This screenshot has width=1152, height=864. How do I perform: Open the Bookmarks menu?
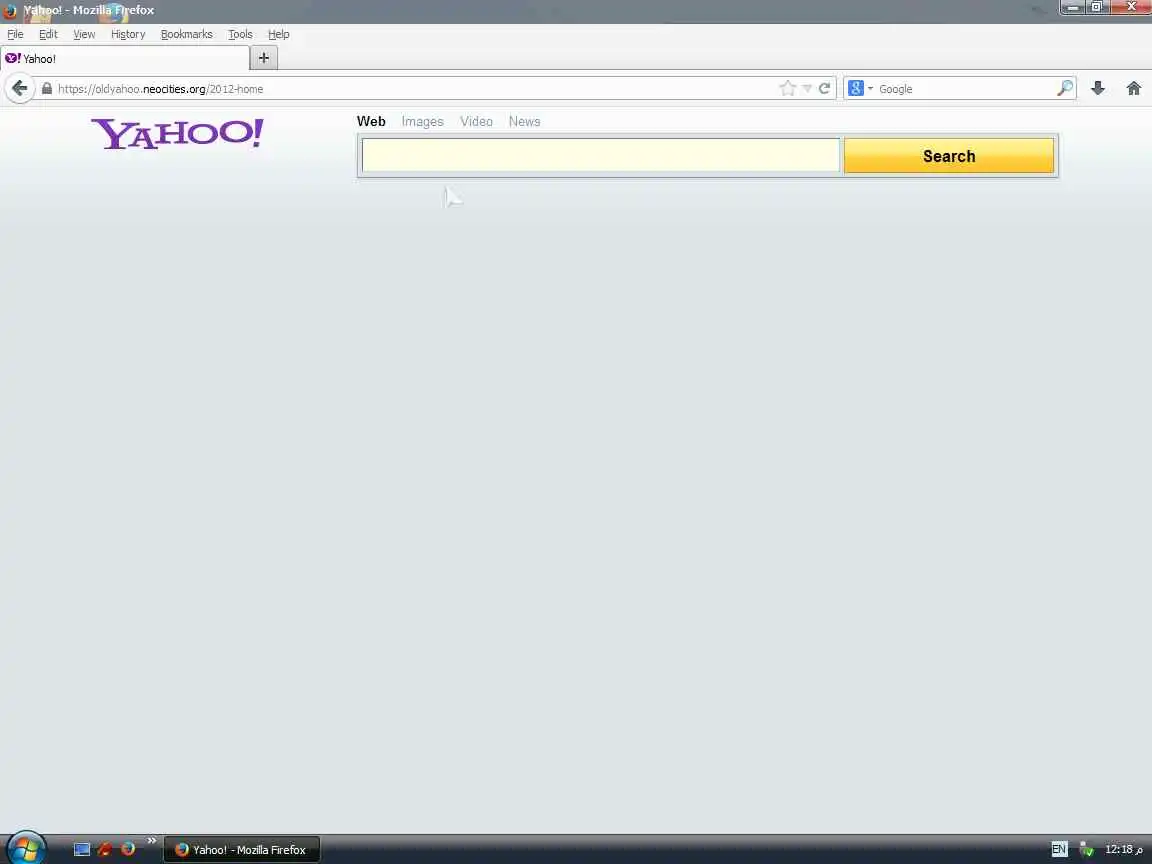(187, 35)
